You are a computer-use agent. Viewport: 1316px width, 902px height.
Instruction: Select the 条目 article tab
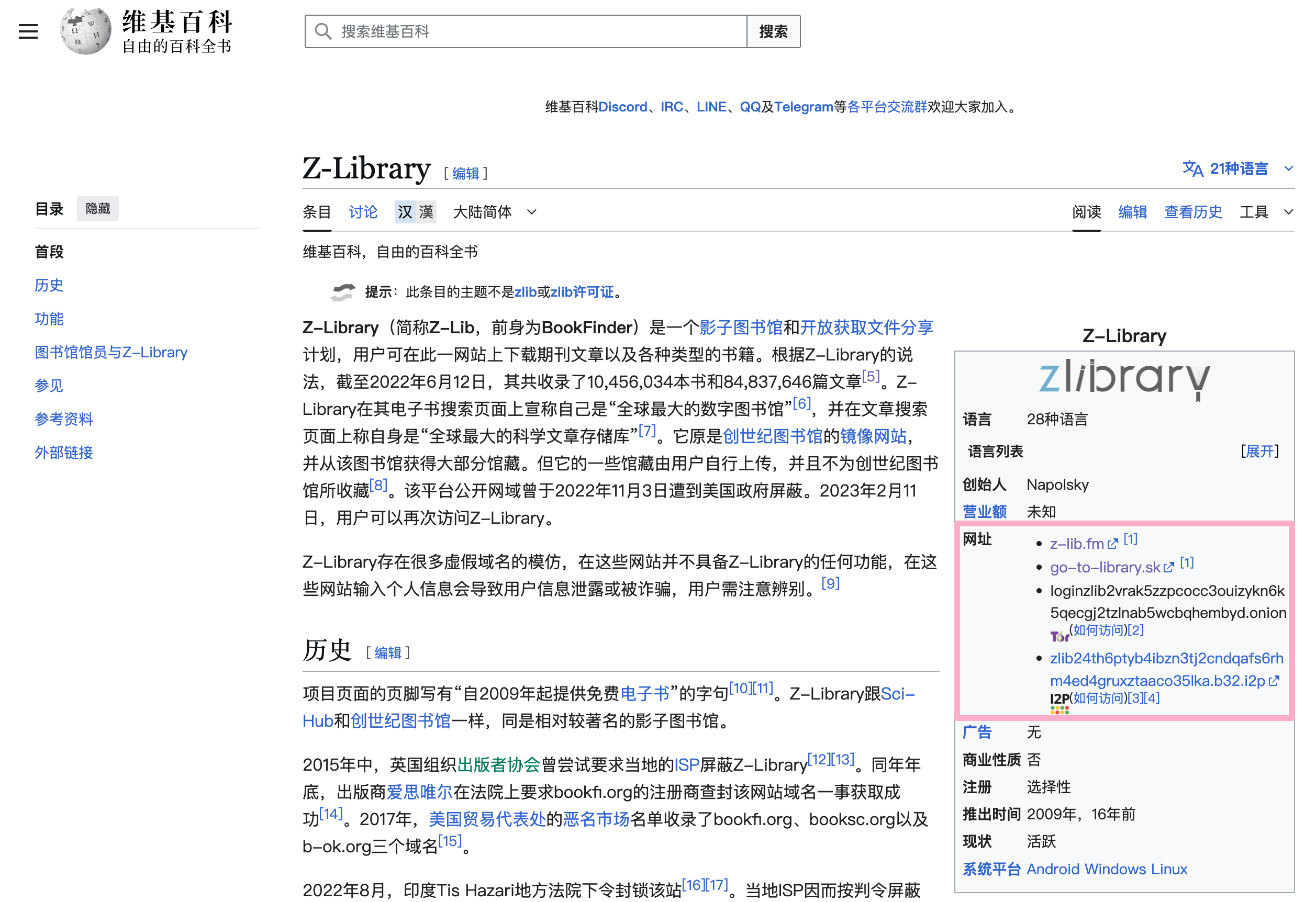(x=317, y=212)
